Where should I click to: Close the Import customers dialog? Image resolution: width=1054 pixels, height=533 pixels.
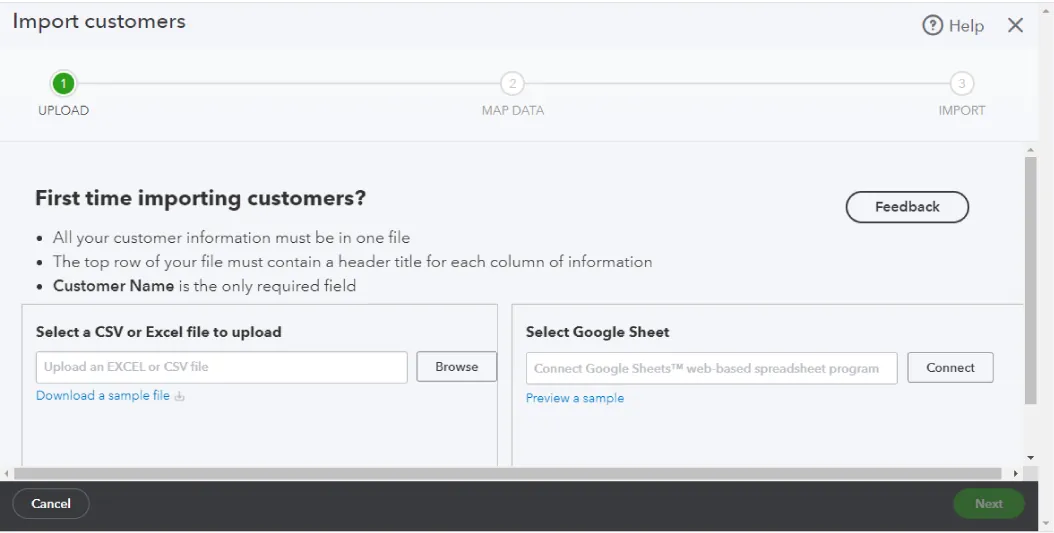(x=1015, y=26)
